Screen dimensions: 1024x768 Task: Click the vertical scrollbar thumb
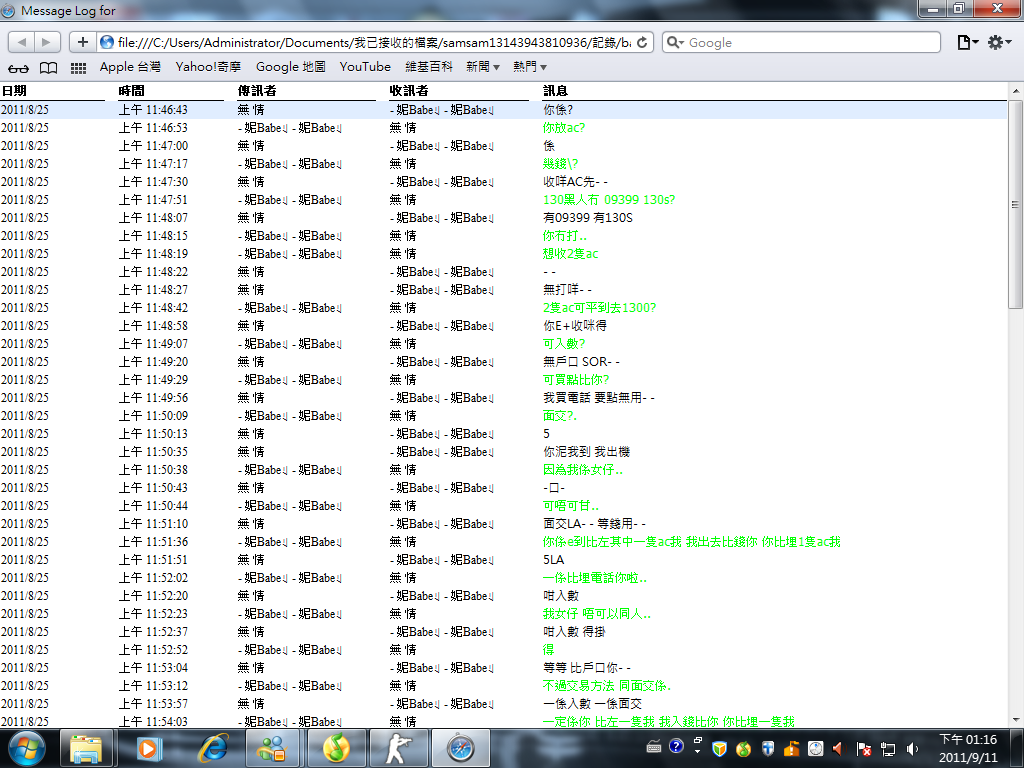point(1015,204)
